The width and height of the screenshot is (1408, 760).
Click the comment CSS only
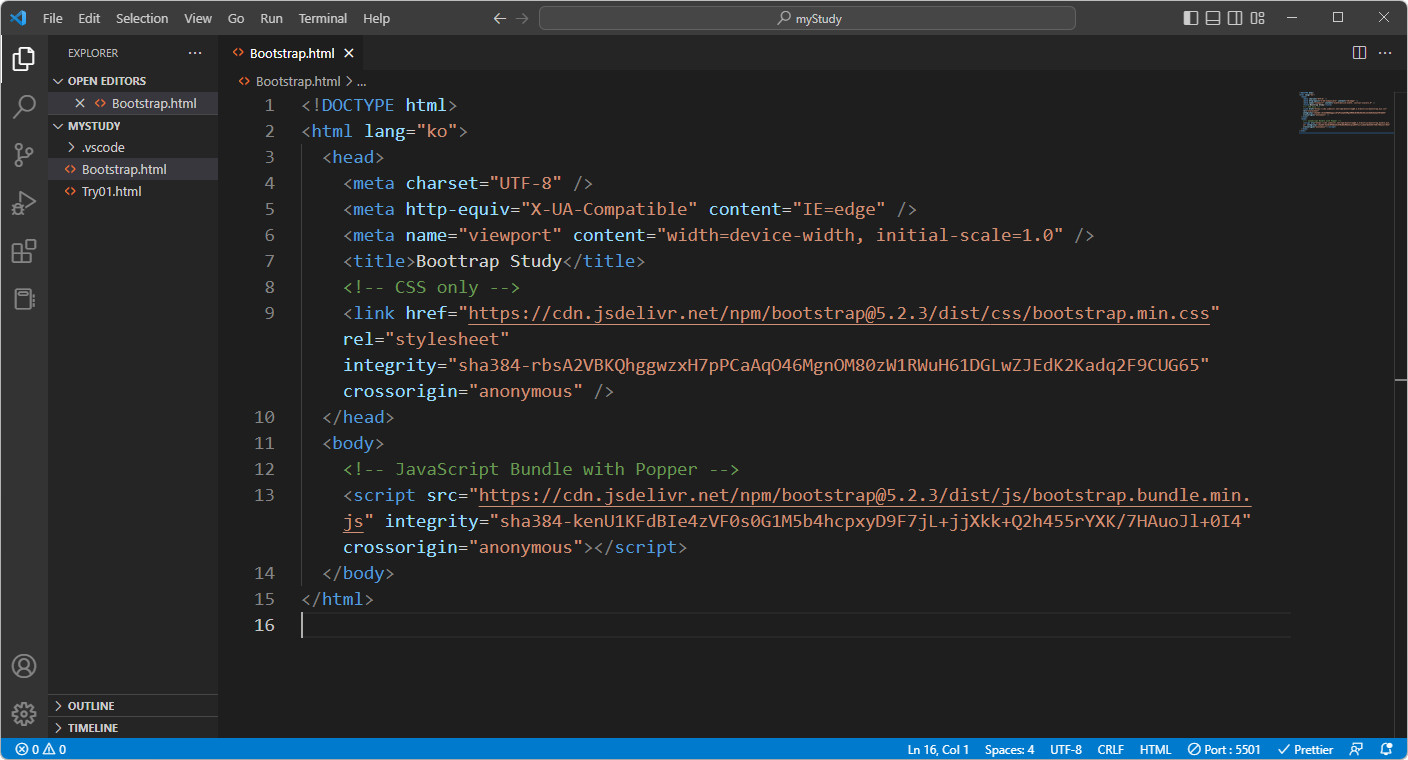click(x=431, y=287)
